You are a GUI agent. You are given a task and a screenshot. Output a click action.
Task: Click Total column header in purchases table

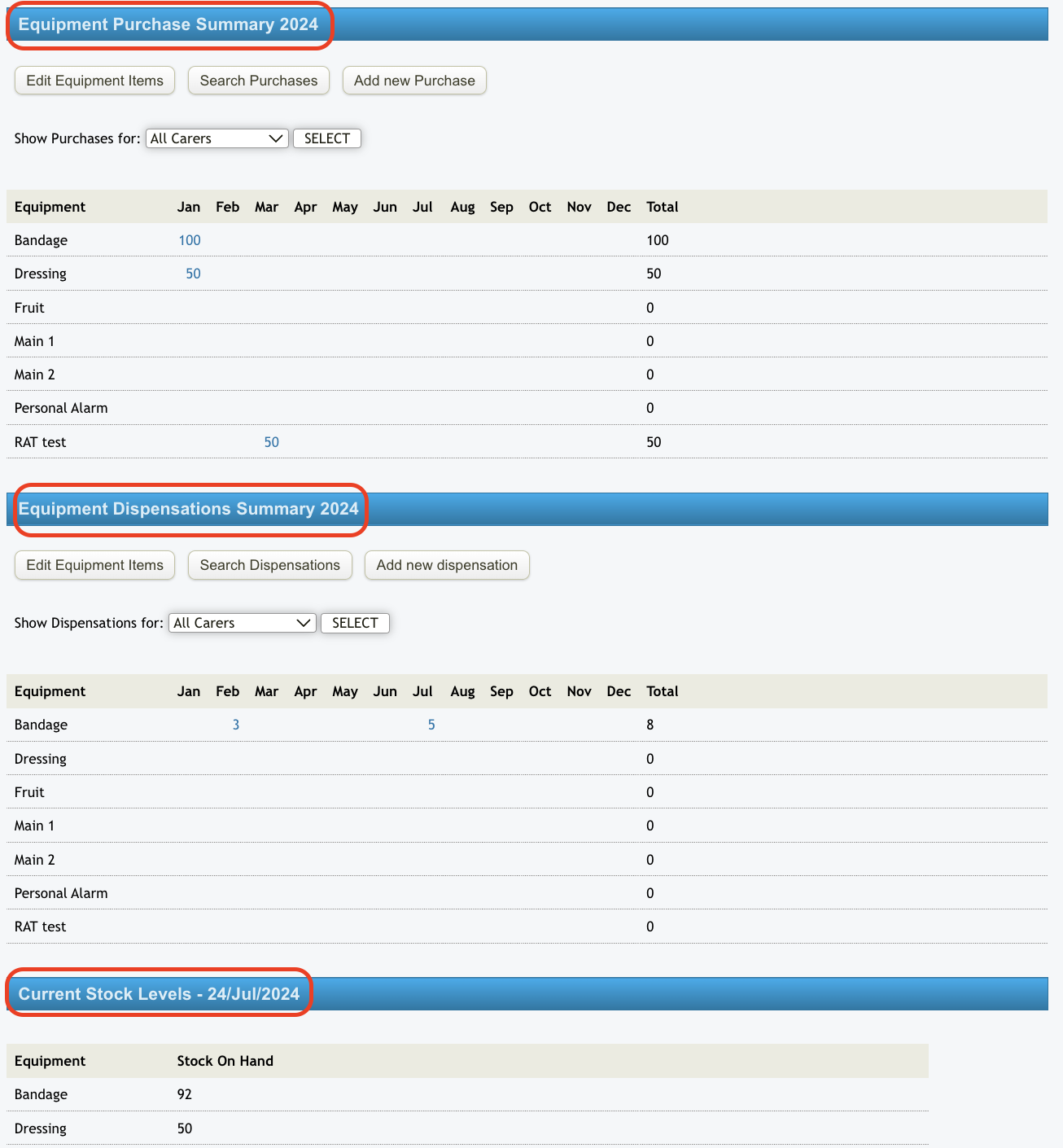pos(663,207)
